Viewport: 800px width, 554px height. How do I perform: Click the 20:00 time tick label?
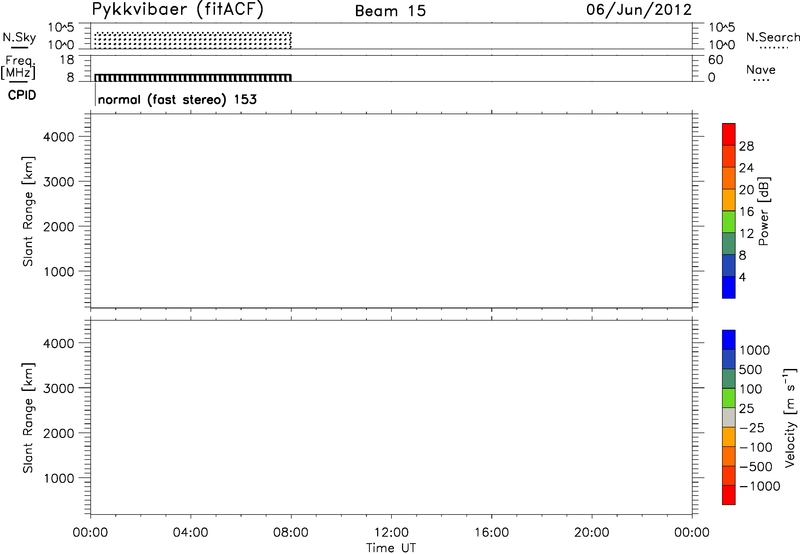tap(591, 533)
